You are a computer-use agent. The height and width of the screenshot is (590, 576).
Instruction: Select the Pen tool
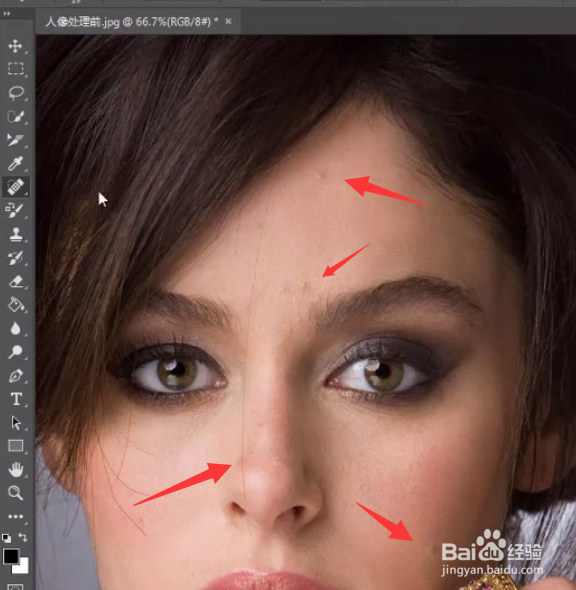(x=15, y=376)
